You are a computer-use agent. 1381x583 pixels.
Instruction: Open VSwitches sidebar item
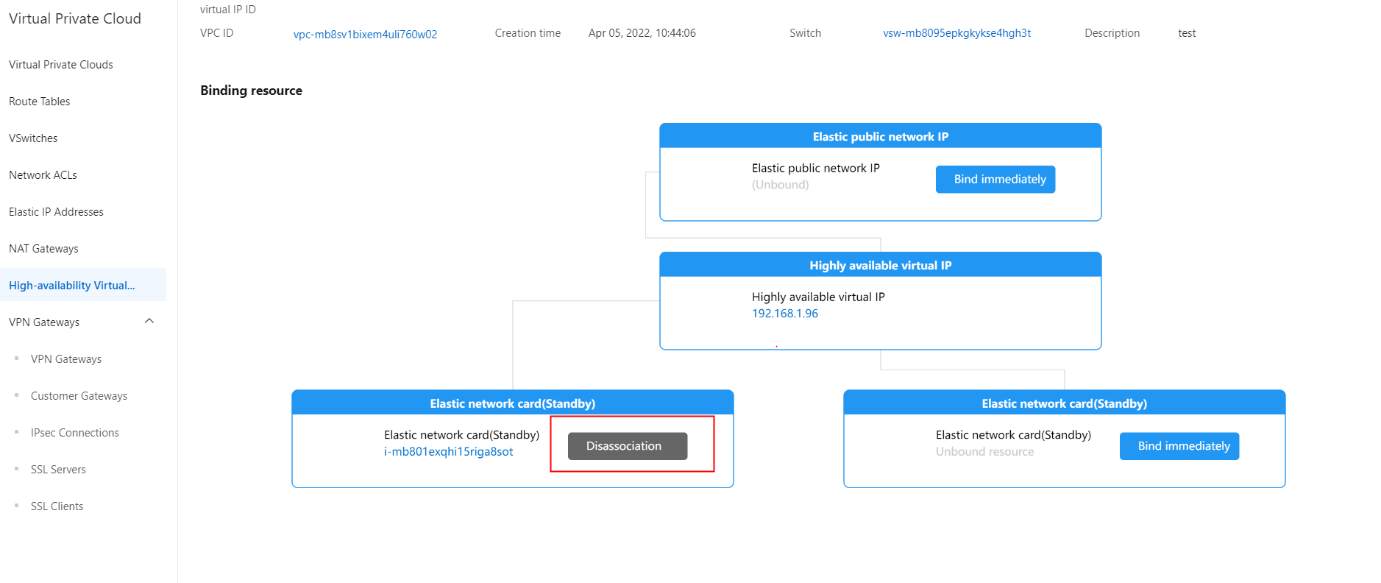[x=33, y=138]
